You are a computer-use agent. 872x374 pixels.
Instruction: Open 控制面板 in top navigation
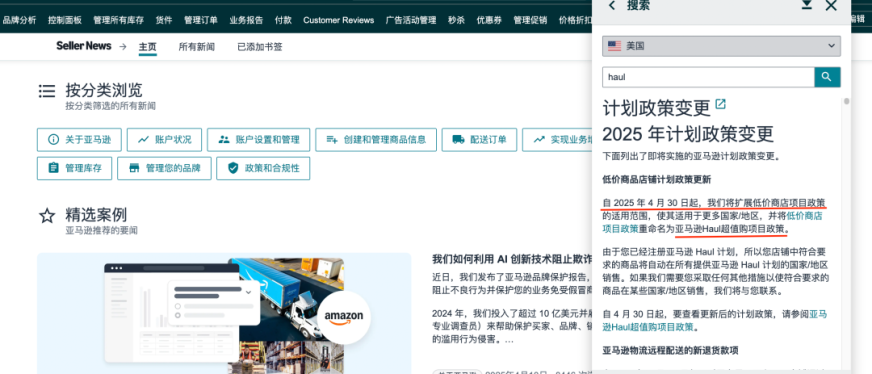(65, 20)
